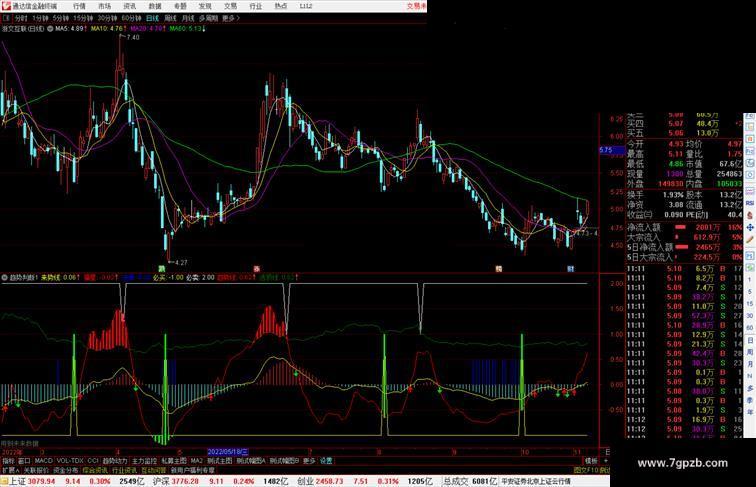The image size is (756, 487).
Task: Open the 资讯 menu
Action: pos(129,6)
